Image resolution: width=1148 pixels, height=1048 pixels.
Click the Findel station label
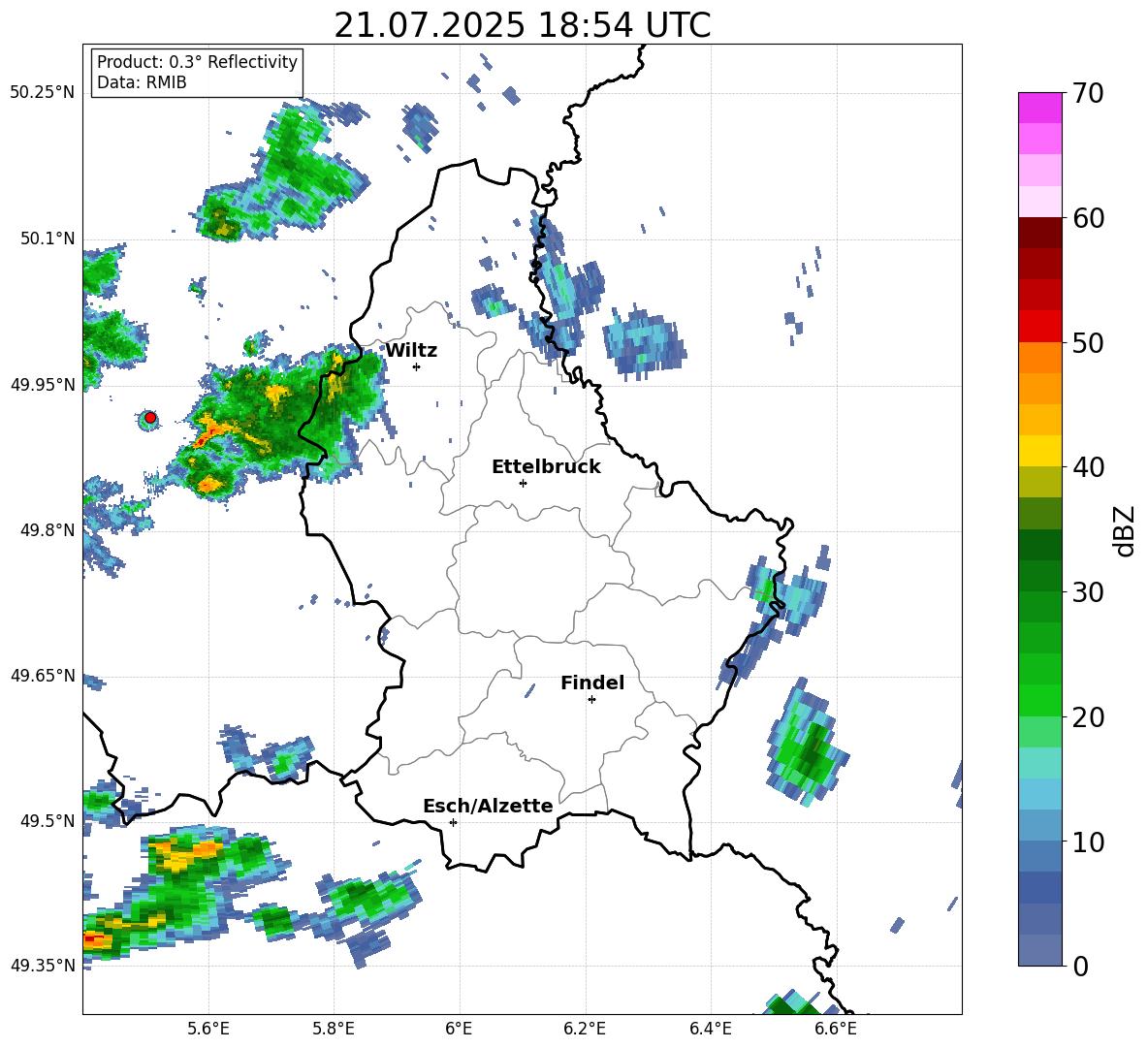coord(592,683)
